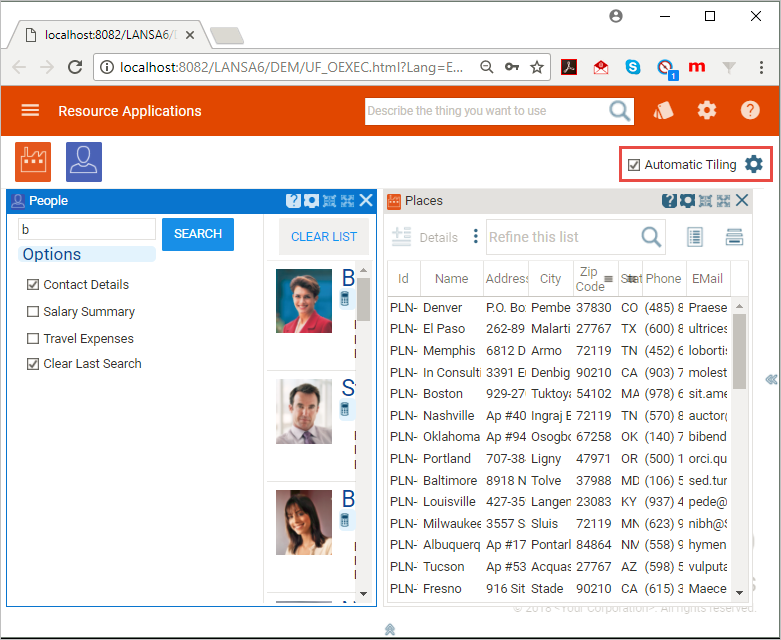The width and height of the screenshot is (781, 640).
Task: Click the shrink icon in the Places title bar
Action: pos(705,201)
